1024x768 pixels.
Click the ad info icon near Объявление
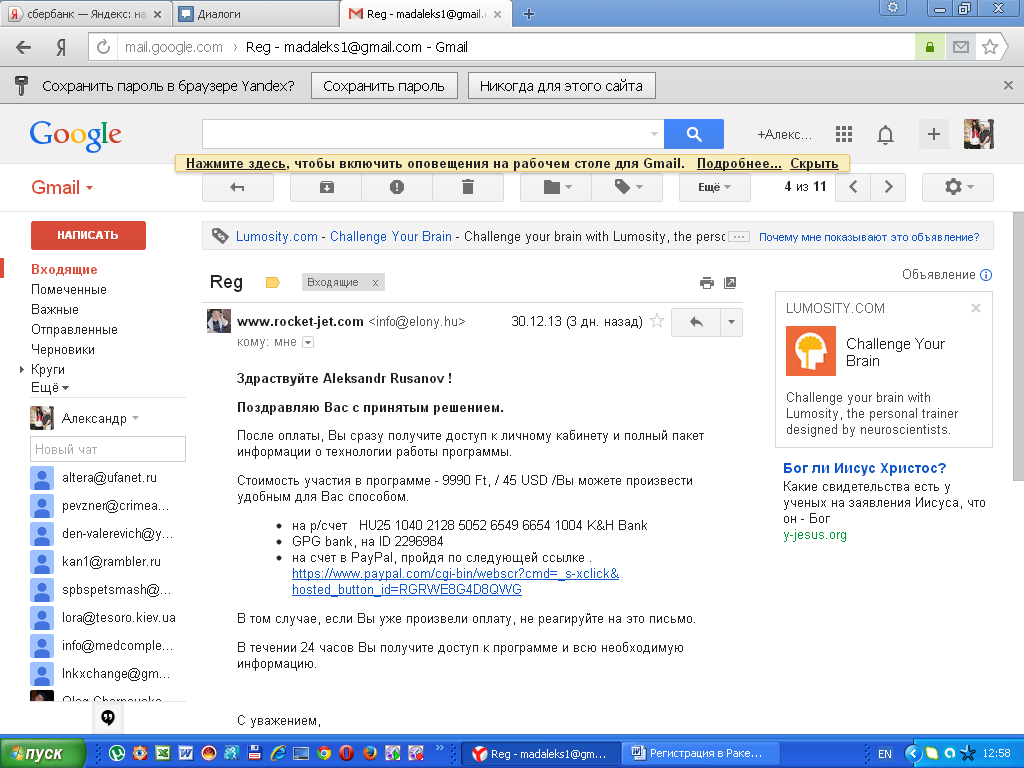[x=986, y=275]
